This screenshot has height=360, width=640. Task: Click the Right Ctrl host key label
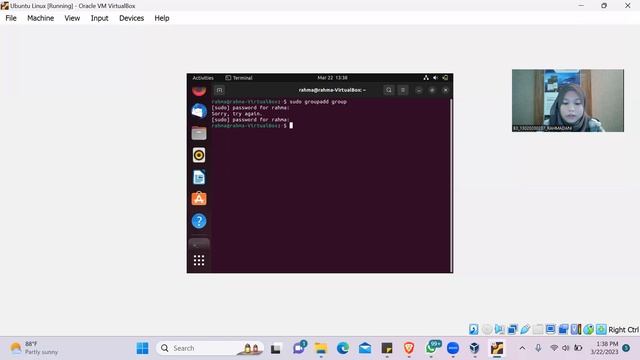[623, 329]
